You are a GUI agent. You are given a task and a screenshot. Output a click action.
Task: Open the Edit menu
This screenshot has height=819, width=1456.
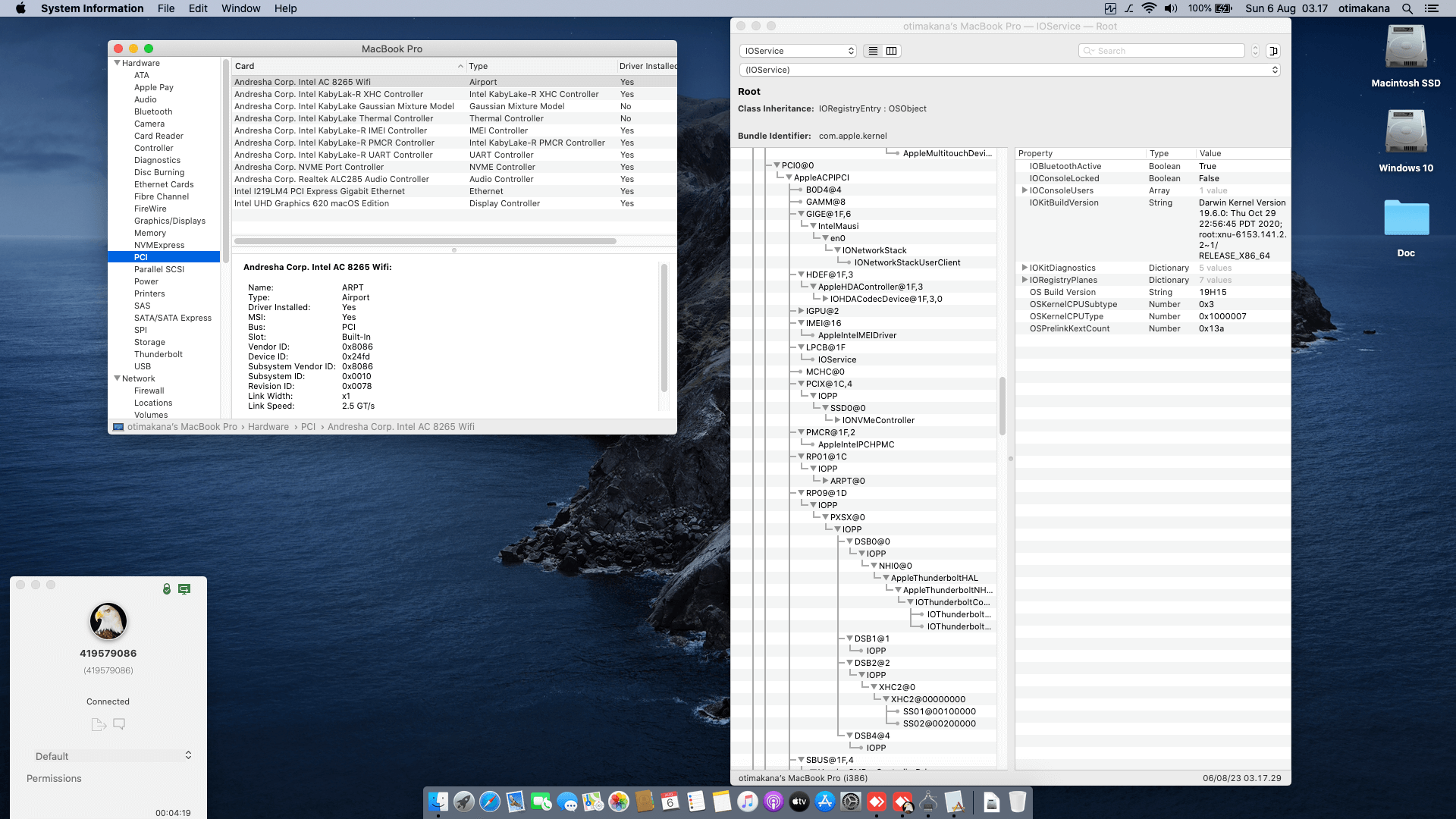[x=198, y=8]
